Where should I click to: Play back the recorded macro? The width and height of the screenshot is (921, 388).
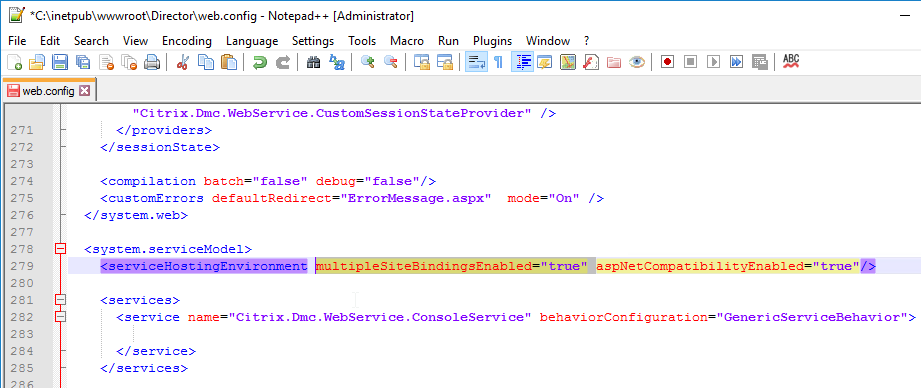[713, 62]
